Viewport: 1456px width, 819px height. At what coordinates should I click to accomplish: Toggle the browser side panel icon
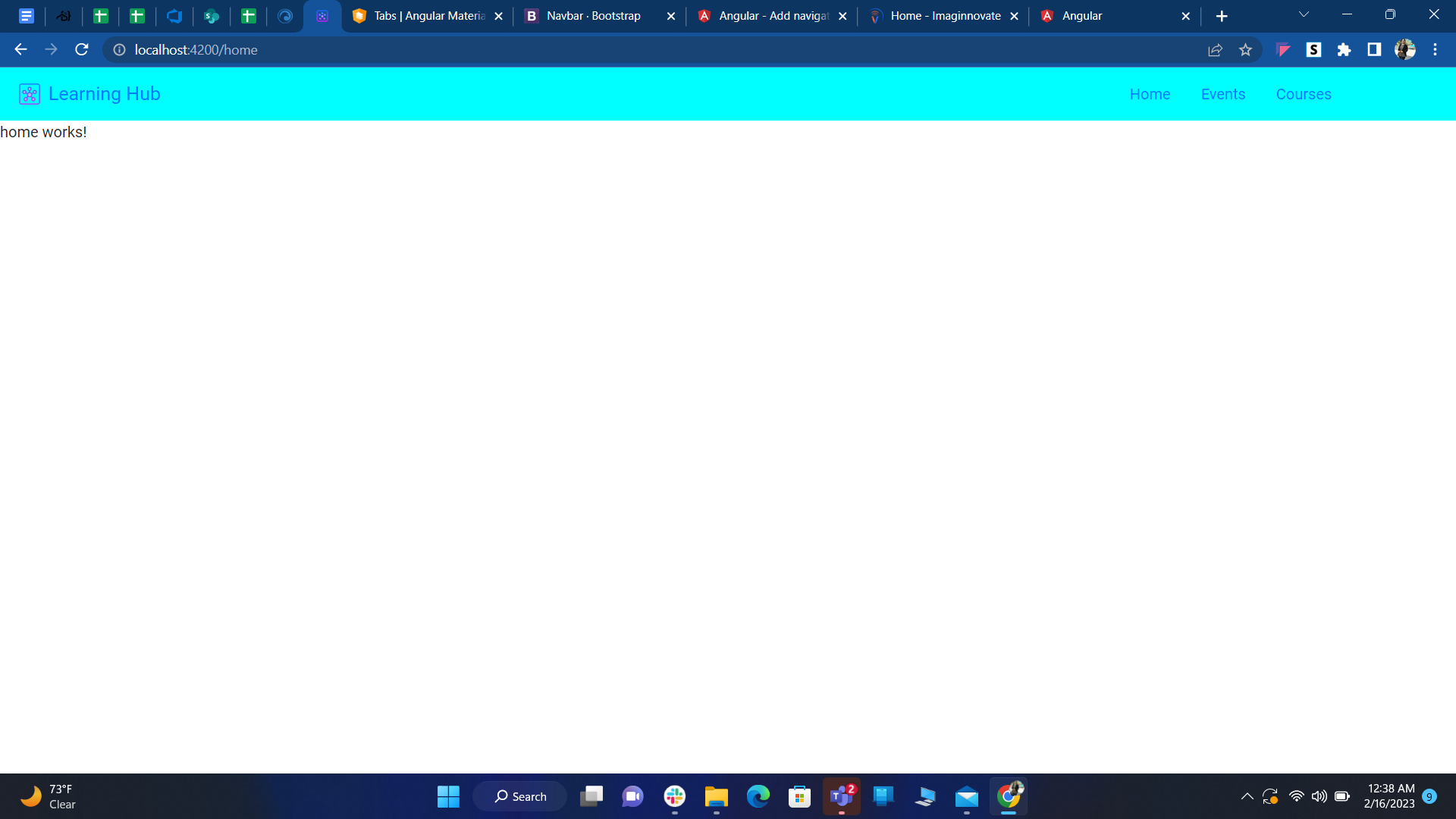(x=1374, y=50)
